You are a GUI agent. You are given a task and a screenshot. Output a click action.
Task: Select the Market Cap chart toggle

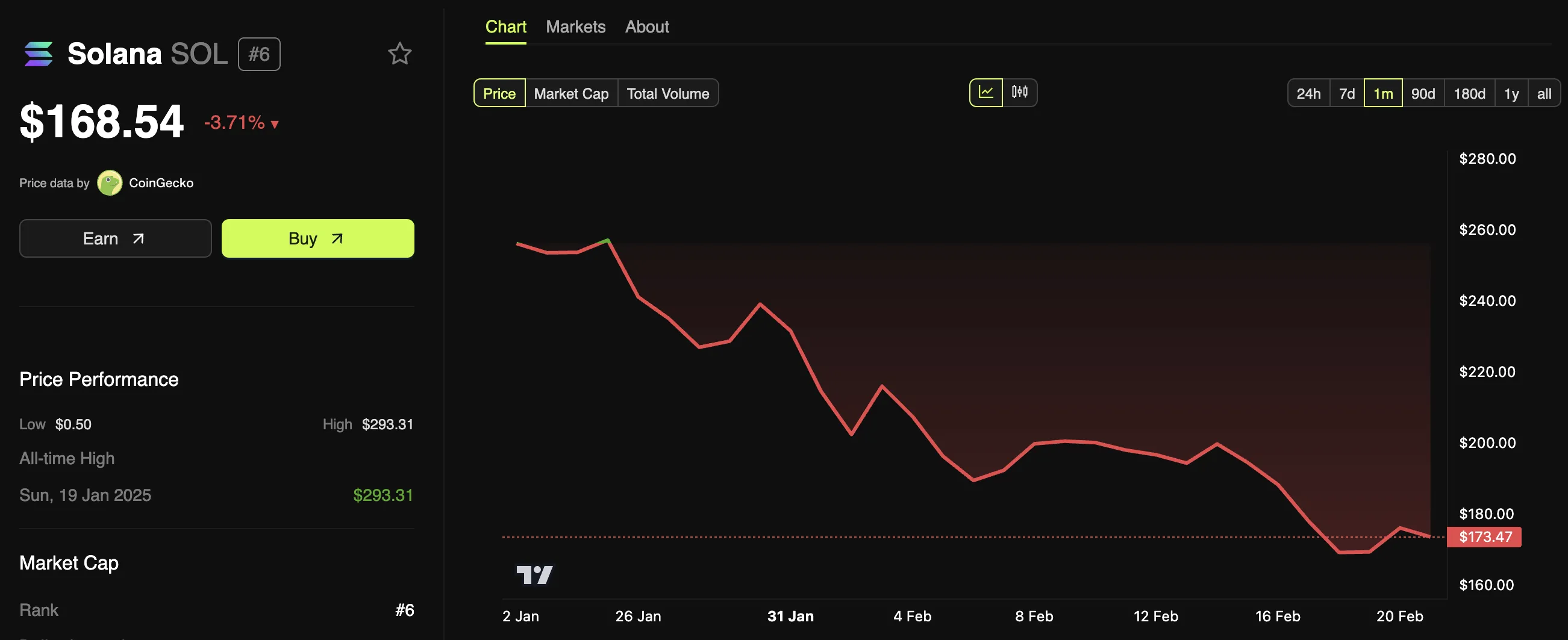tap(571, 93)
